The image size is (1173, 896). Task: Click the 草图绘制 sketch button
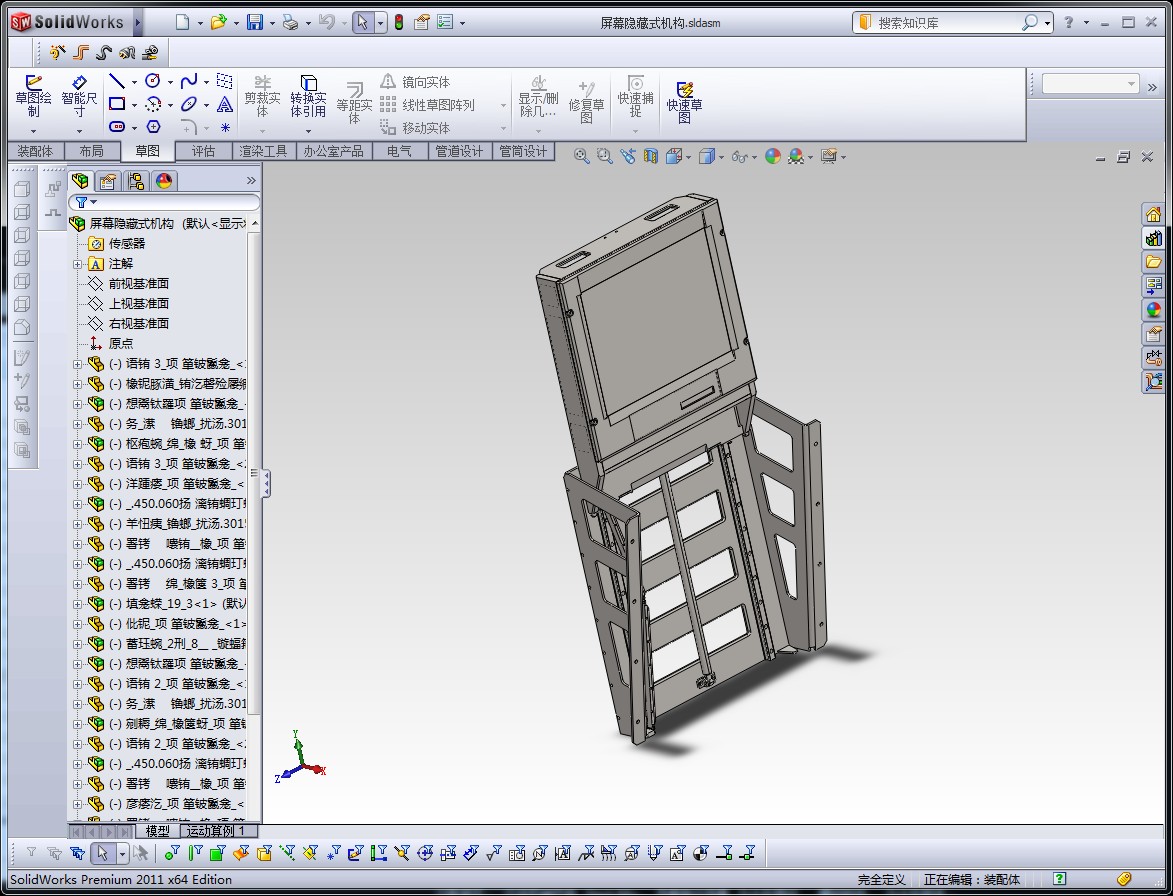click(34, 96)
